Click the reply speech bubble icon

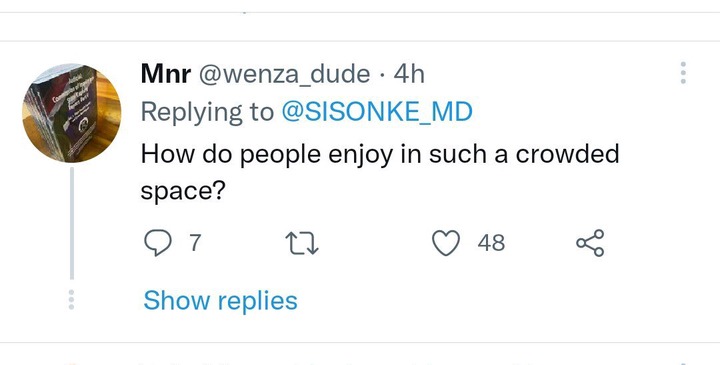pos(158,243)
